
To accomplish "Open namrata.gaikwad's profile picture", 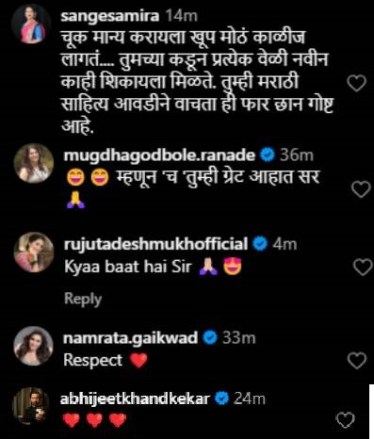I will [33, 346].
